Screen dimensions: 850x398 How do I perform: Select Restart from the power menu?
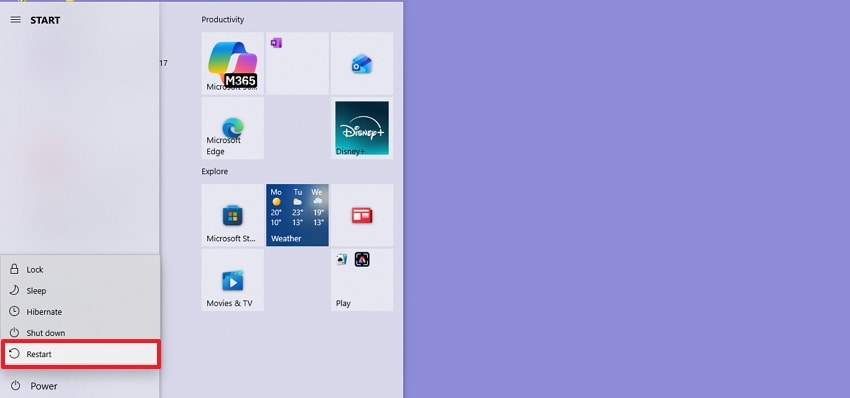80,354
